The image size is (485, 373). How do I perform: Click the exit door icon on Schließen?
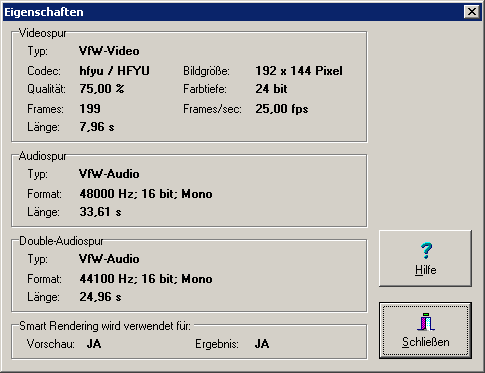click(x=426, y=322)
